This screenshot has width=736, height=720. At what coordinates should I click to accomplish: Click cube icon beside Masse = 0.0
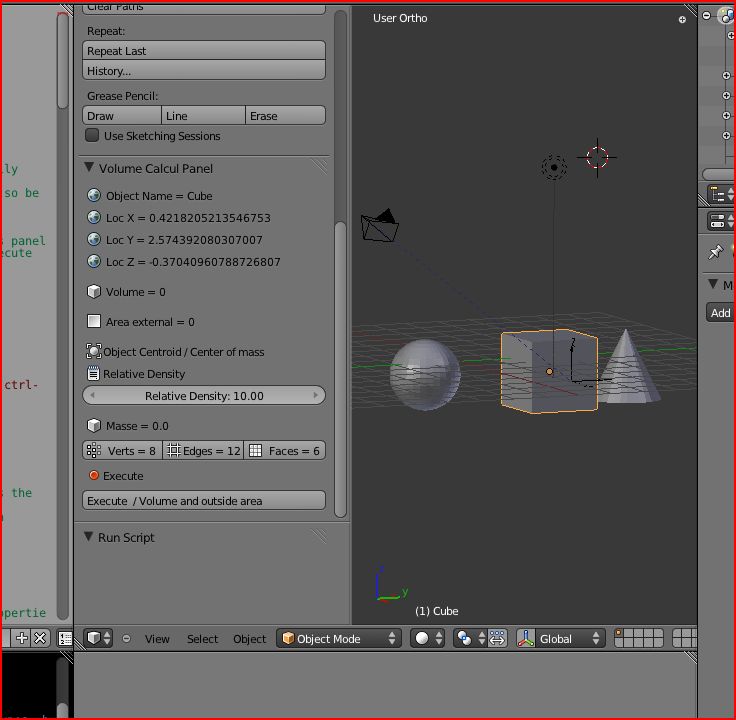[x=94, y=425]
